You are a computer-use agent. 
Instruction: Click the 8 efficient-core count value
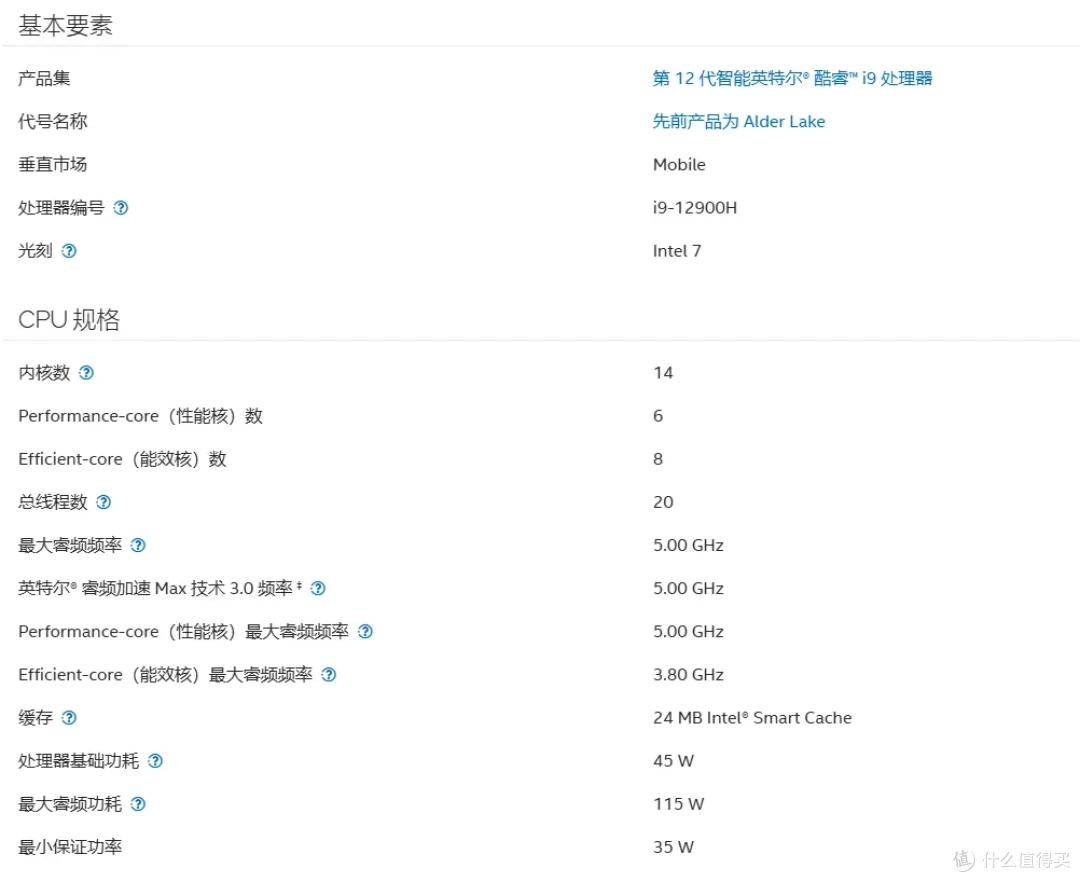658,459
